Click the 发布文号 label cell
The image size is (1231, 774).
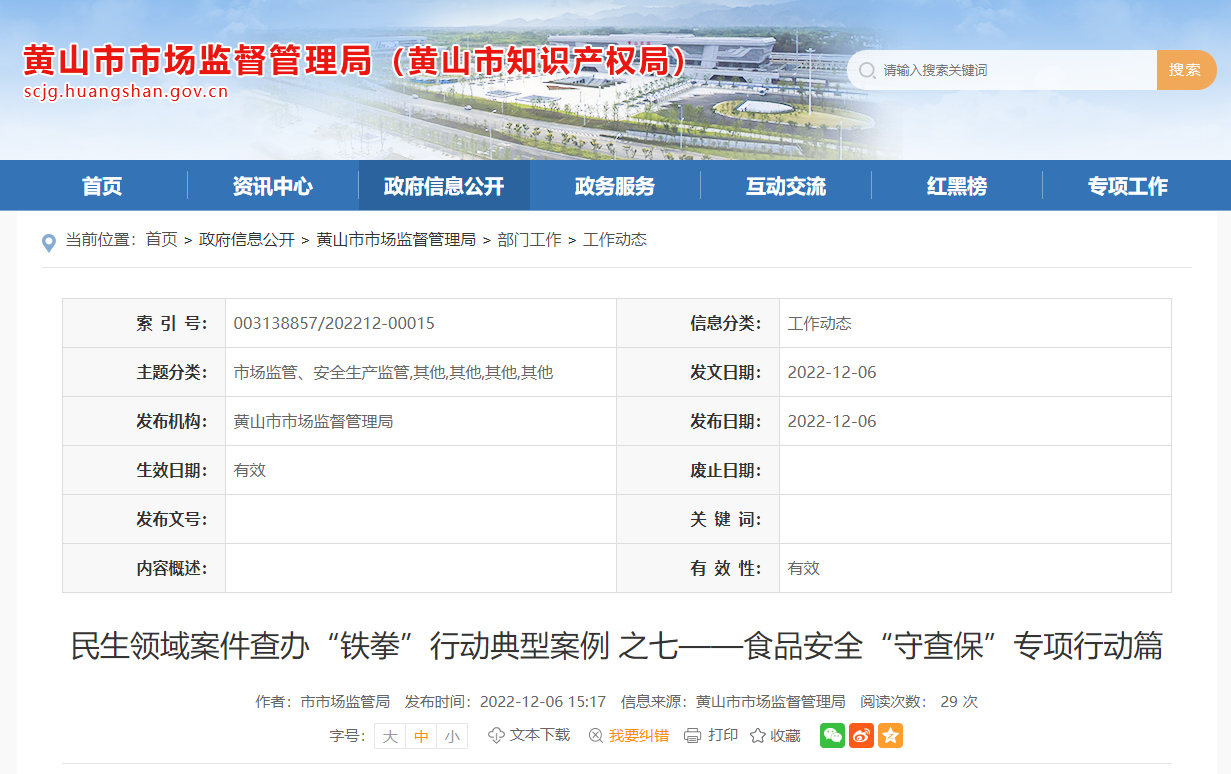coord(144,520)
